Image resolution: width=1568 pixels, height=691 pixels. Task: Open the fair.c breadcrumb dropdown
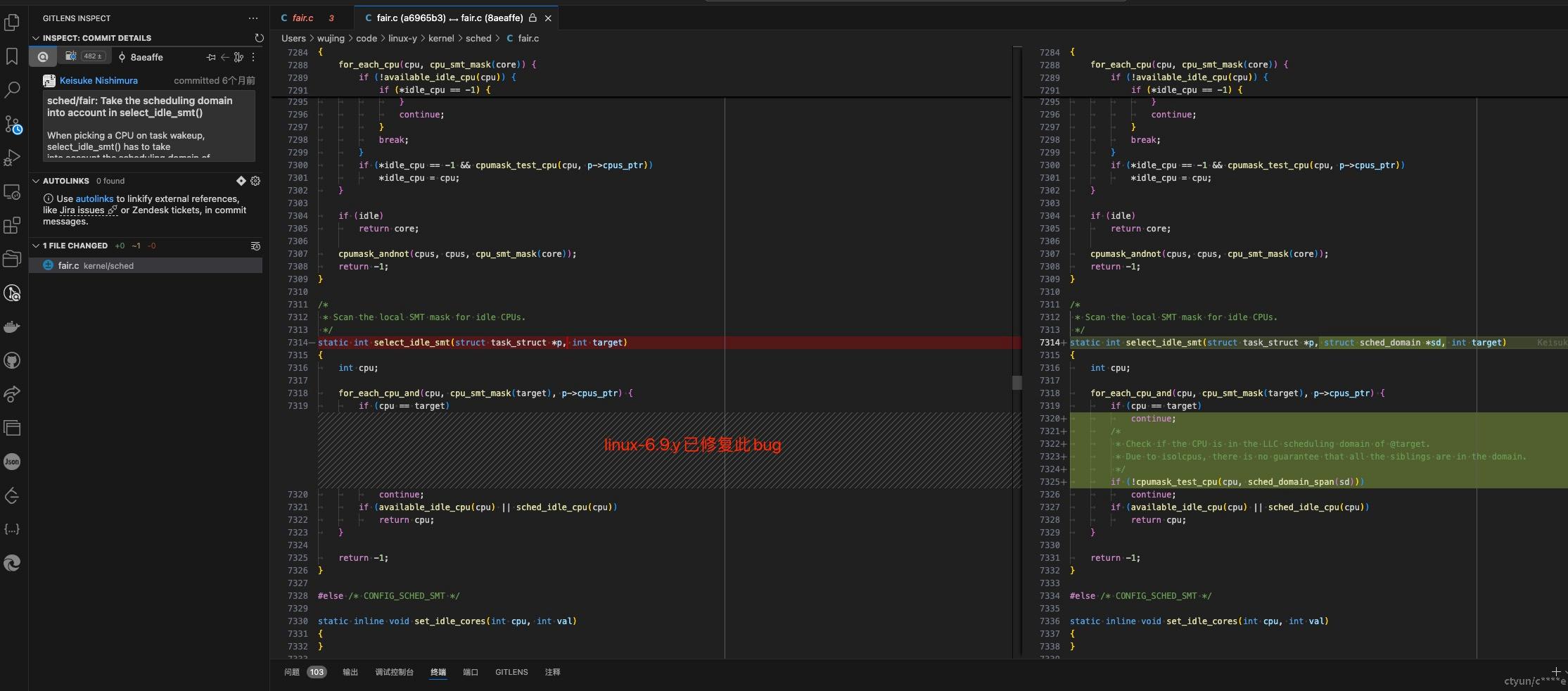coord(523,38)
